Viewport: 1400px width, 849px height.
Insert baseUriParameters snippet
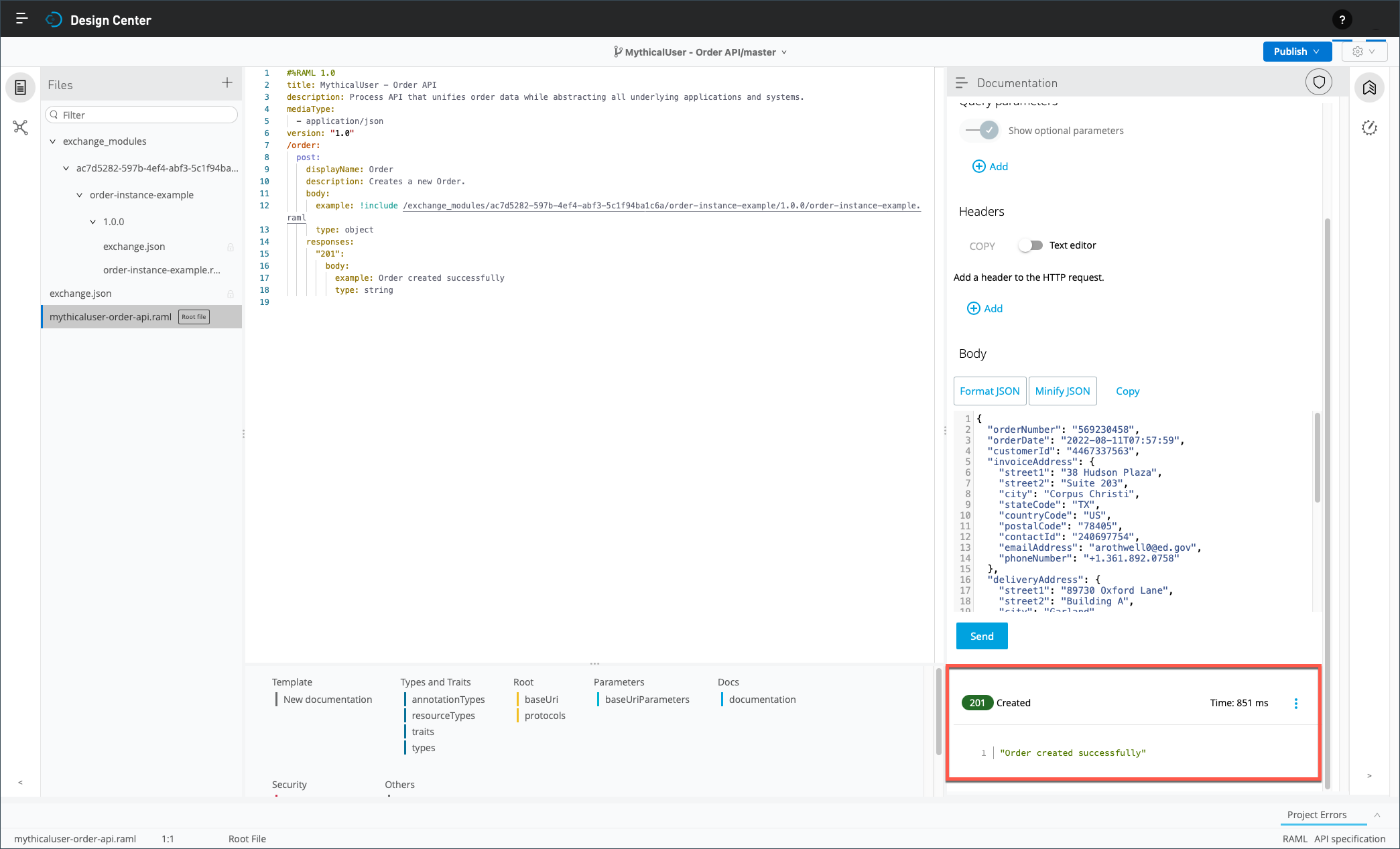647,700
